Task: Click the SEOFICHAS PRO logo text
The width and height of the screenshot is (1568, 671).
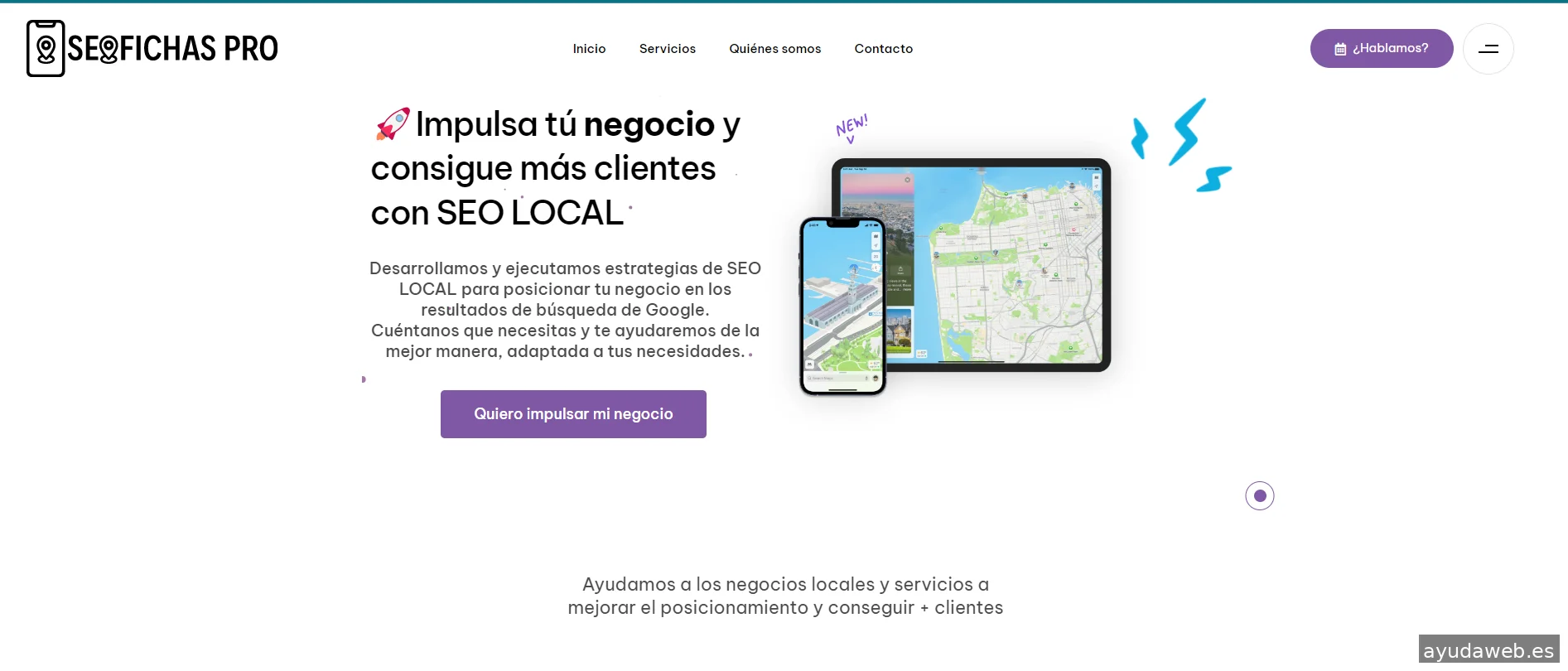Action: [172, 49]
